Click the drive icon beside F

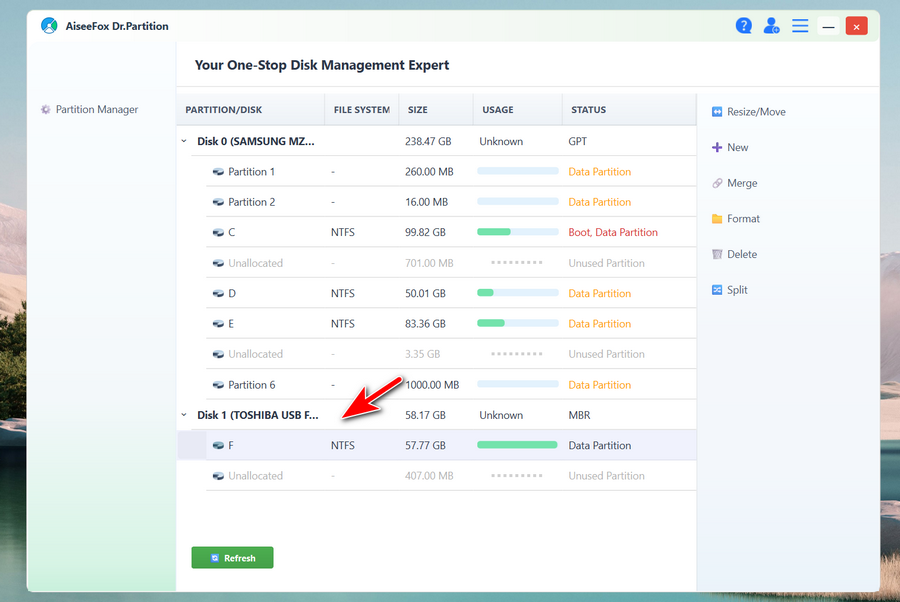[x=218, y=445]
